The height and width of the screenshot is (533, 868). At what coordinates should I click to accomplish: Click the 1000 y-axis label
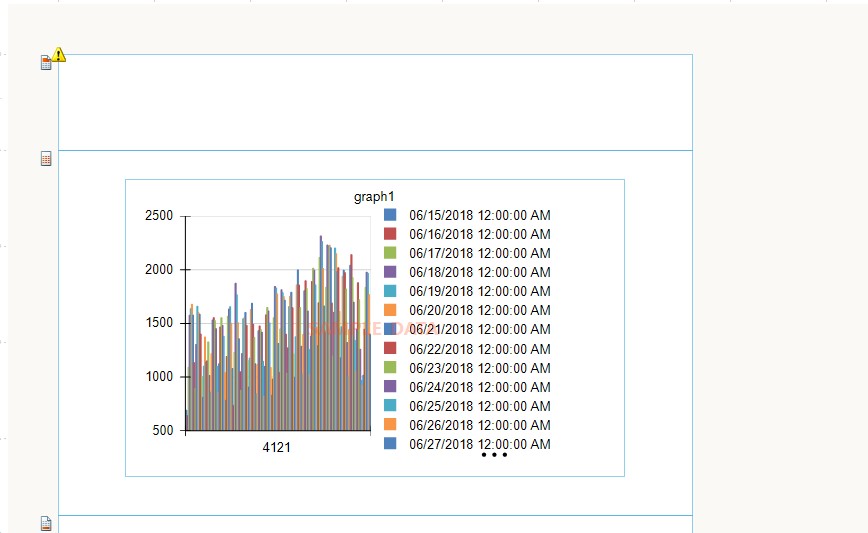pos(159,377)
